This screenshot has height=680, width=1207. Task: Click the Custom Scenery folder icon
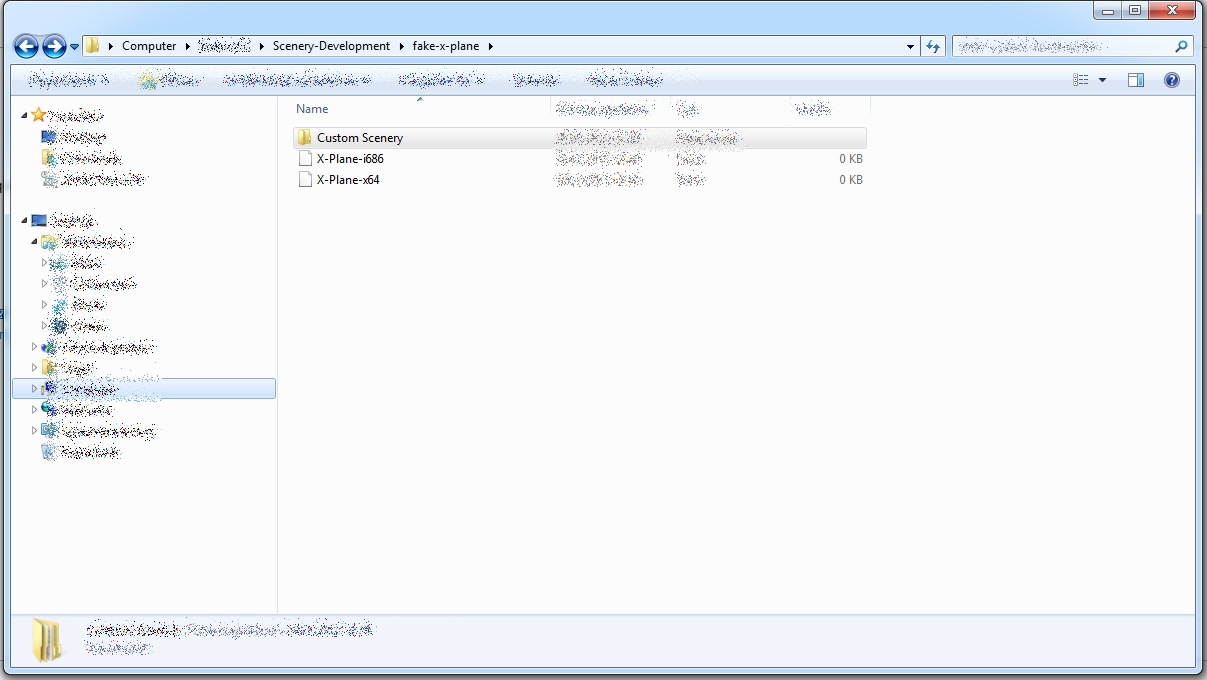(305, 138)
